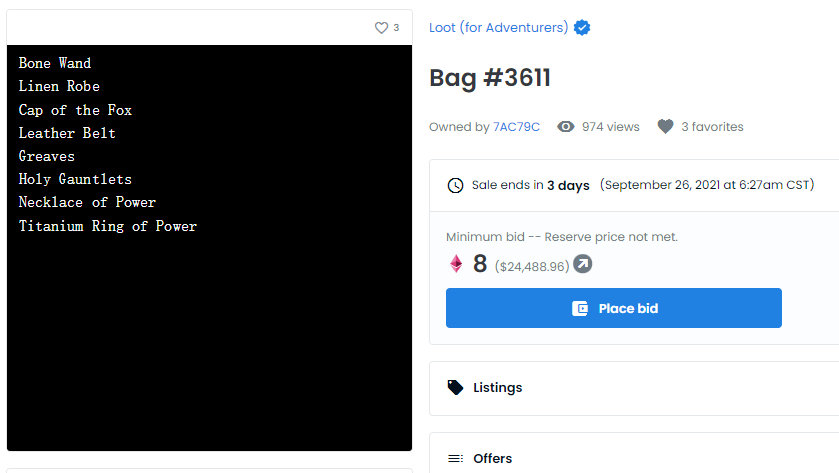Screen dimensions: 839x473
Task: Click the filled heart favorites icon
Action: coord(665,127)
